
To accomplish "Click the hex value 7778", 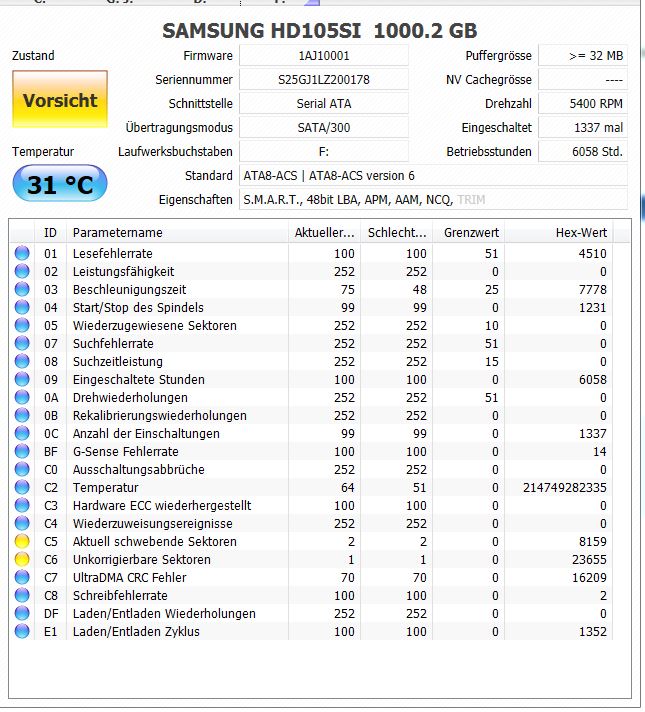I will [593, 289].
